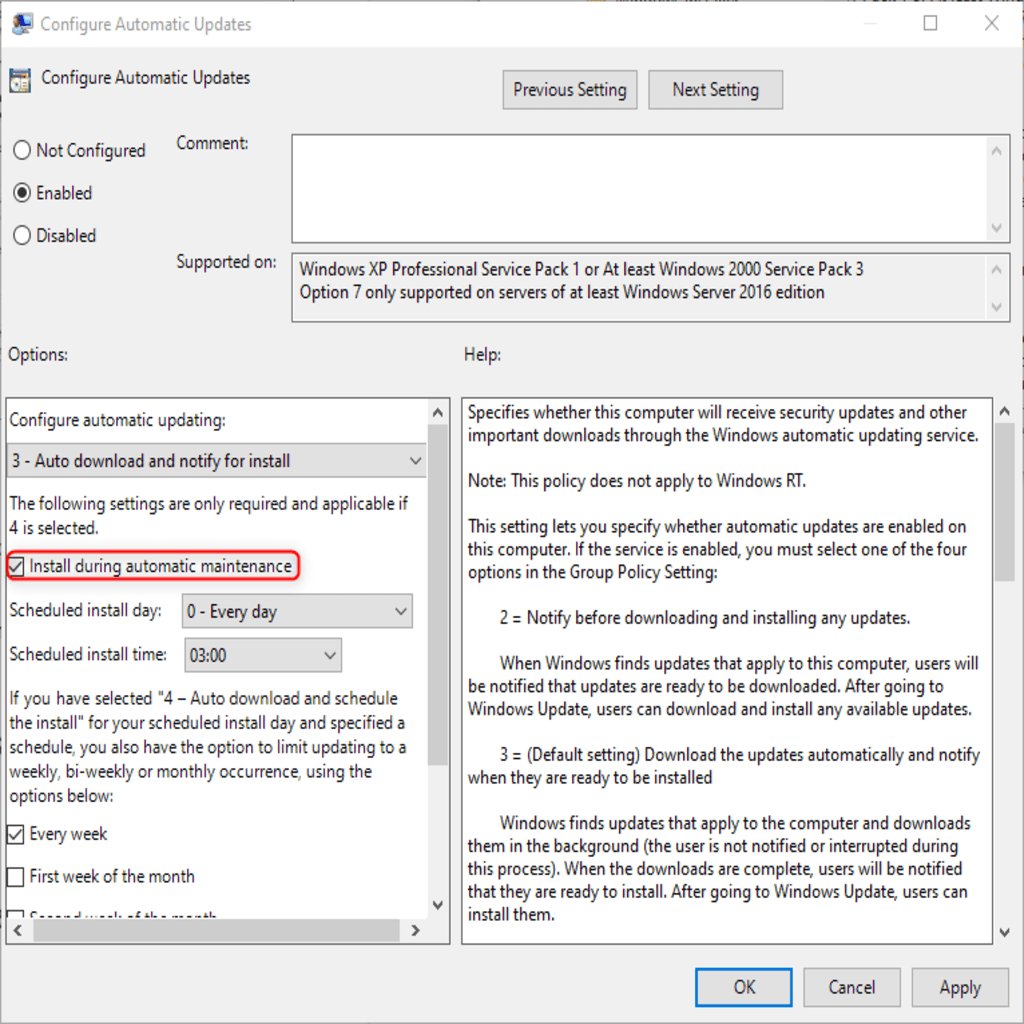Click the policy icon beside Configure Automatic Updates heading
1024x1024 pixels.
[20, 80]
